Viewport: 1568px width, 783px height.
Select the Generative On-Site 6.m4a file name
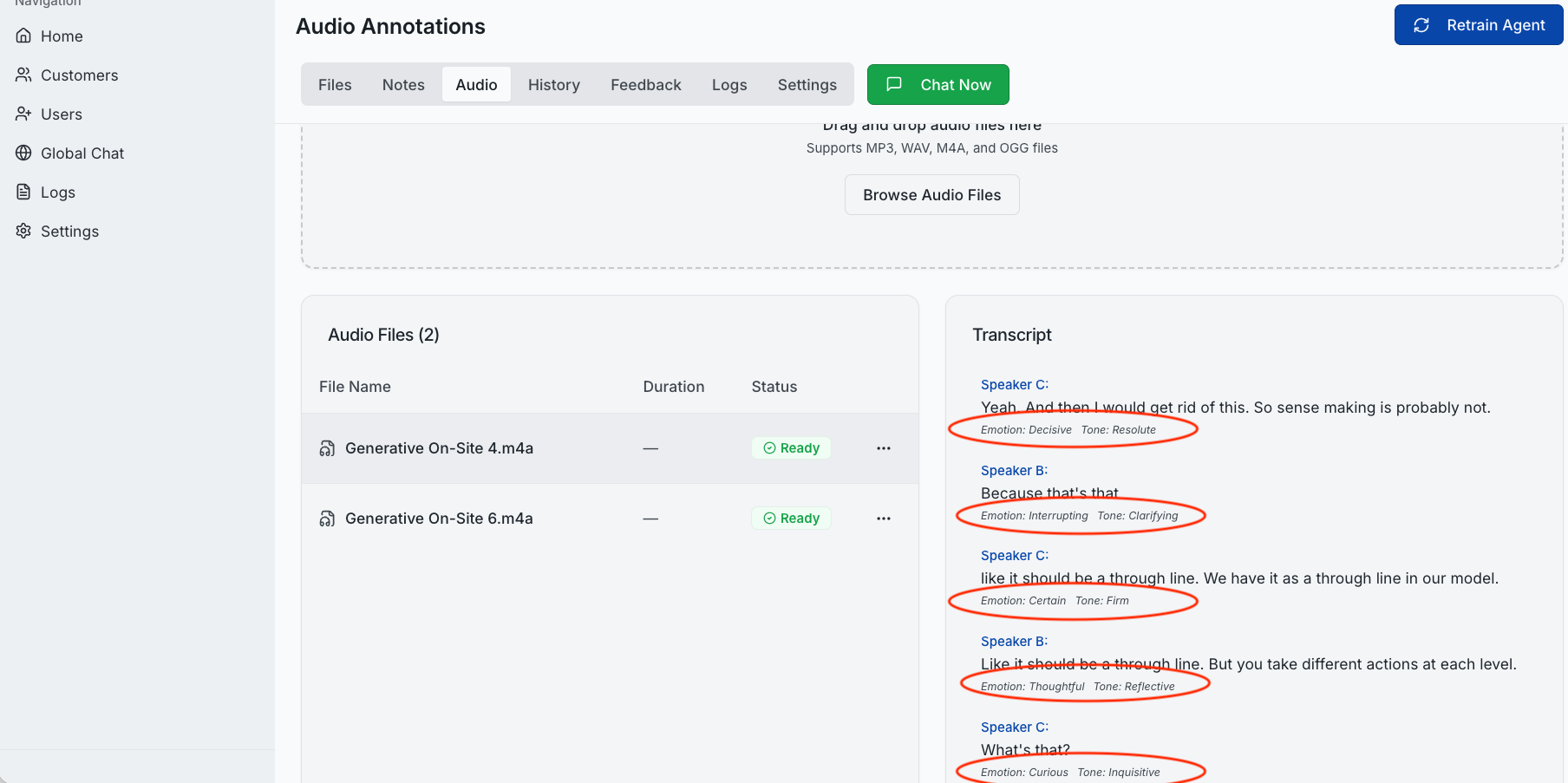coord(439,519)
